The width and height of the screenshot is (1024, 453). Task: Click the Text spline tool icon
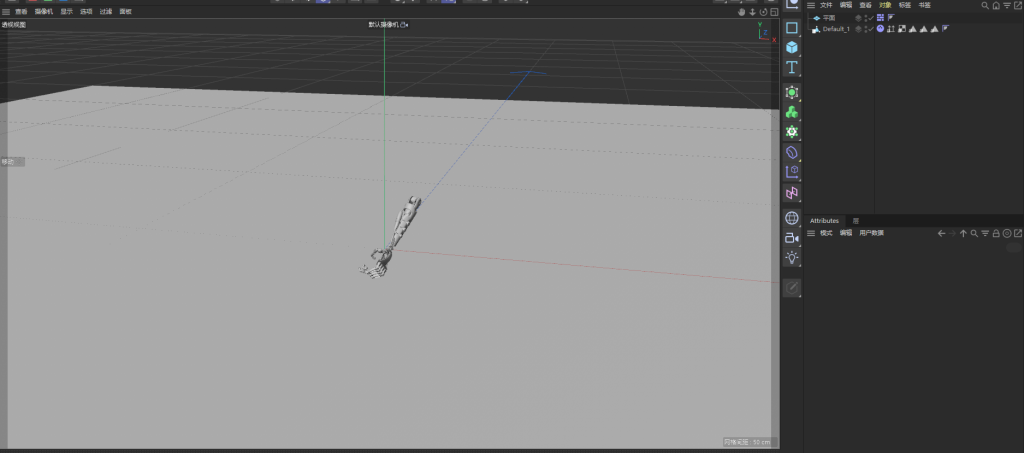(x=792, y=67)
